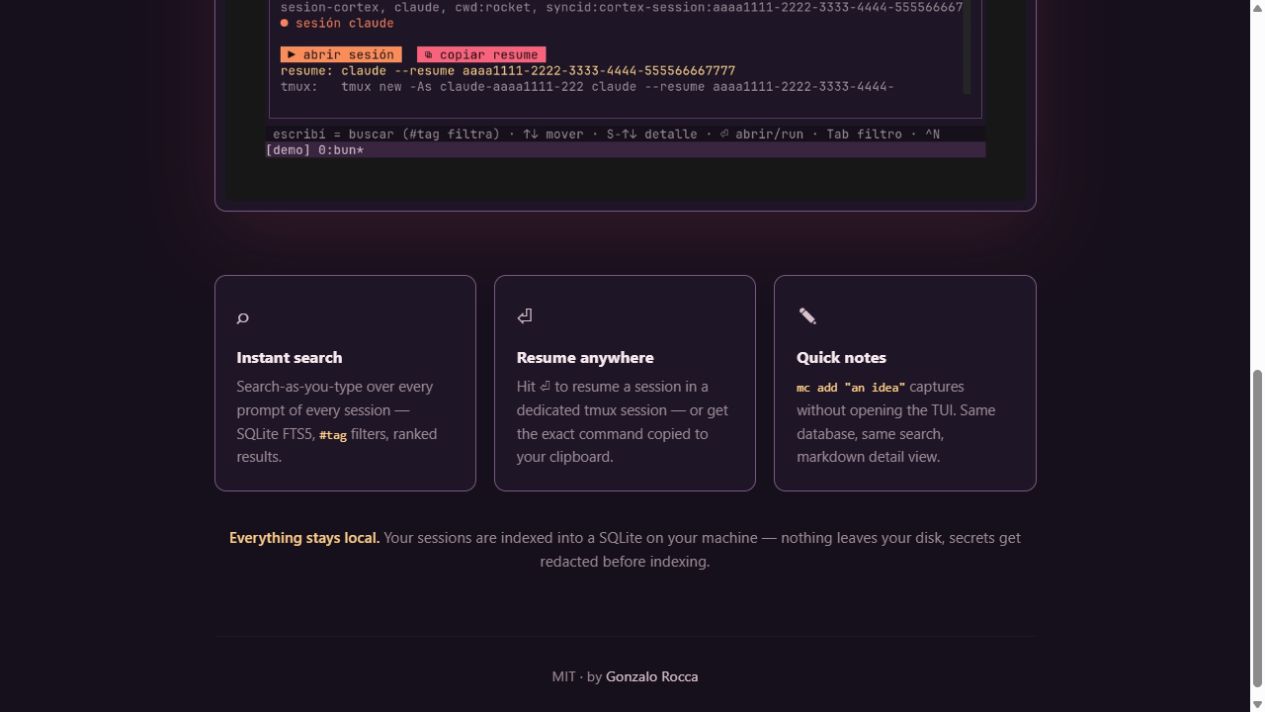Click the '[demo] 0:bun*' tmux status bar
Screen dimensions: 1265x712
(x=625, y=150)
